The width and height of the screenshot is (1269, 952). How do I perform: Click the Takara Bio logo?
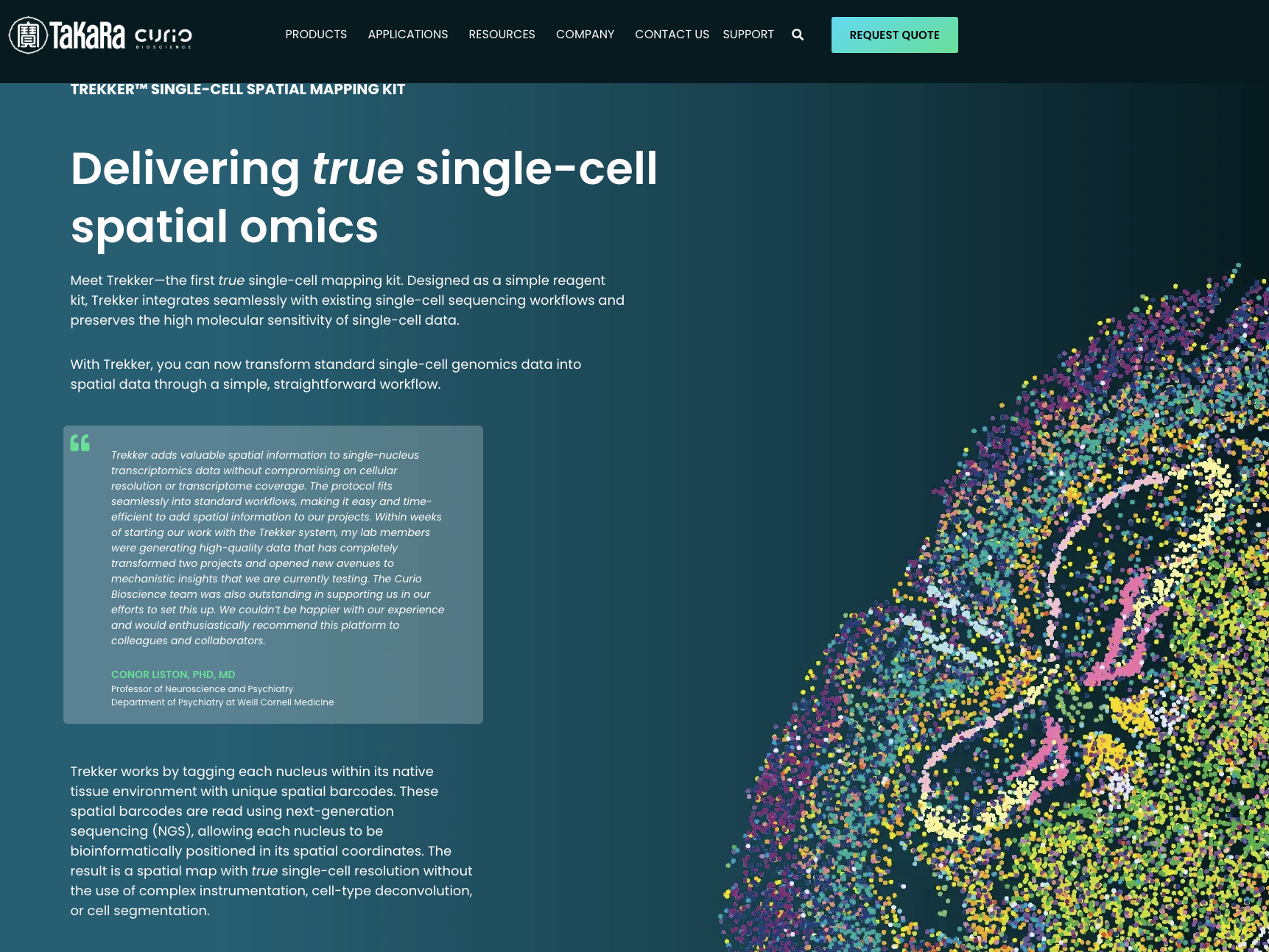67,35
